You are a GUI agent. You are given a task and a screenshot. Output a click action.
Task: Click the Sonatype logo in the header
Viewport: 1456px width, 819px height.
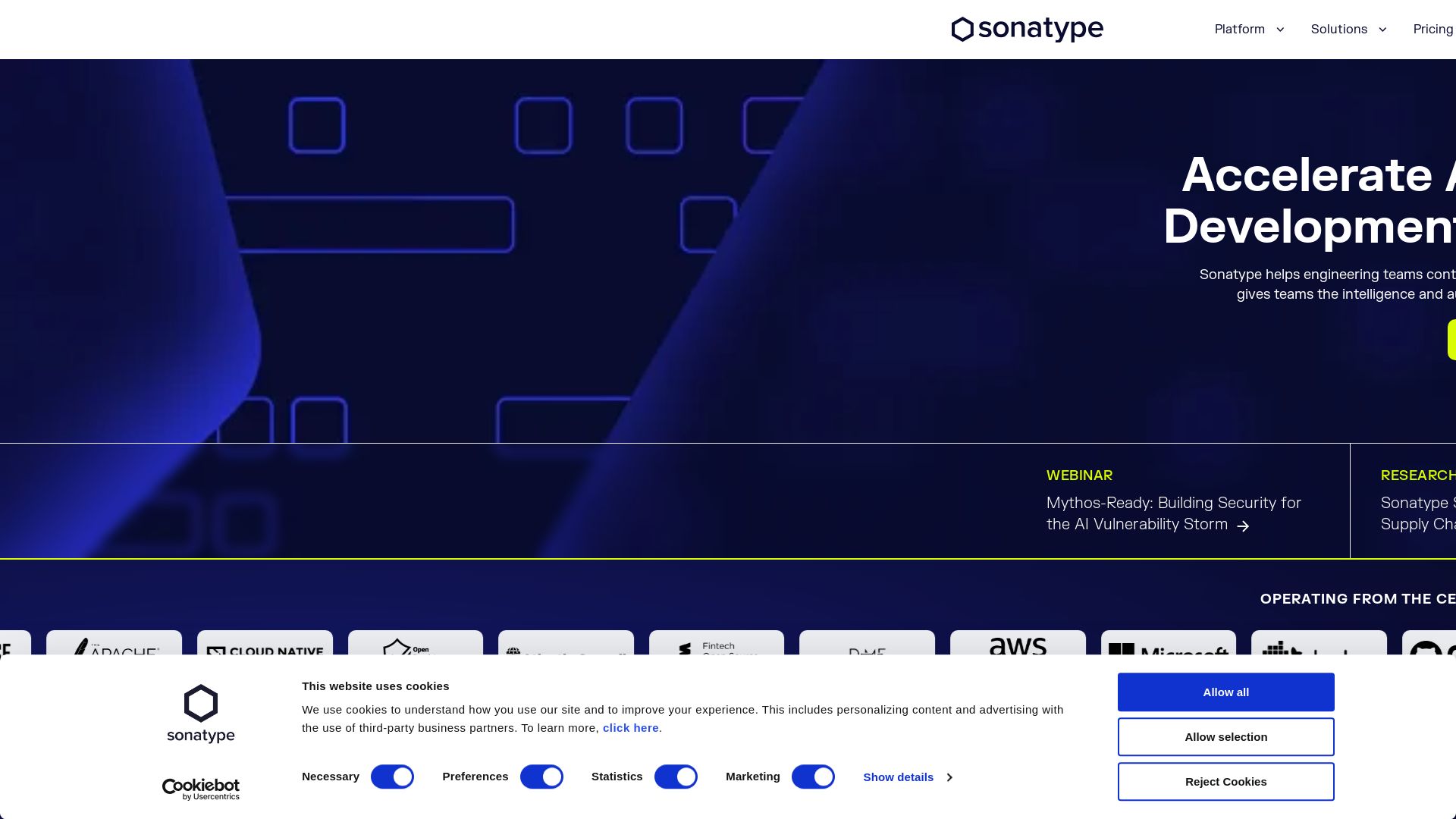tap(1027, 29)
